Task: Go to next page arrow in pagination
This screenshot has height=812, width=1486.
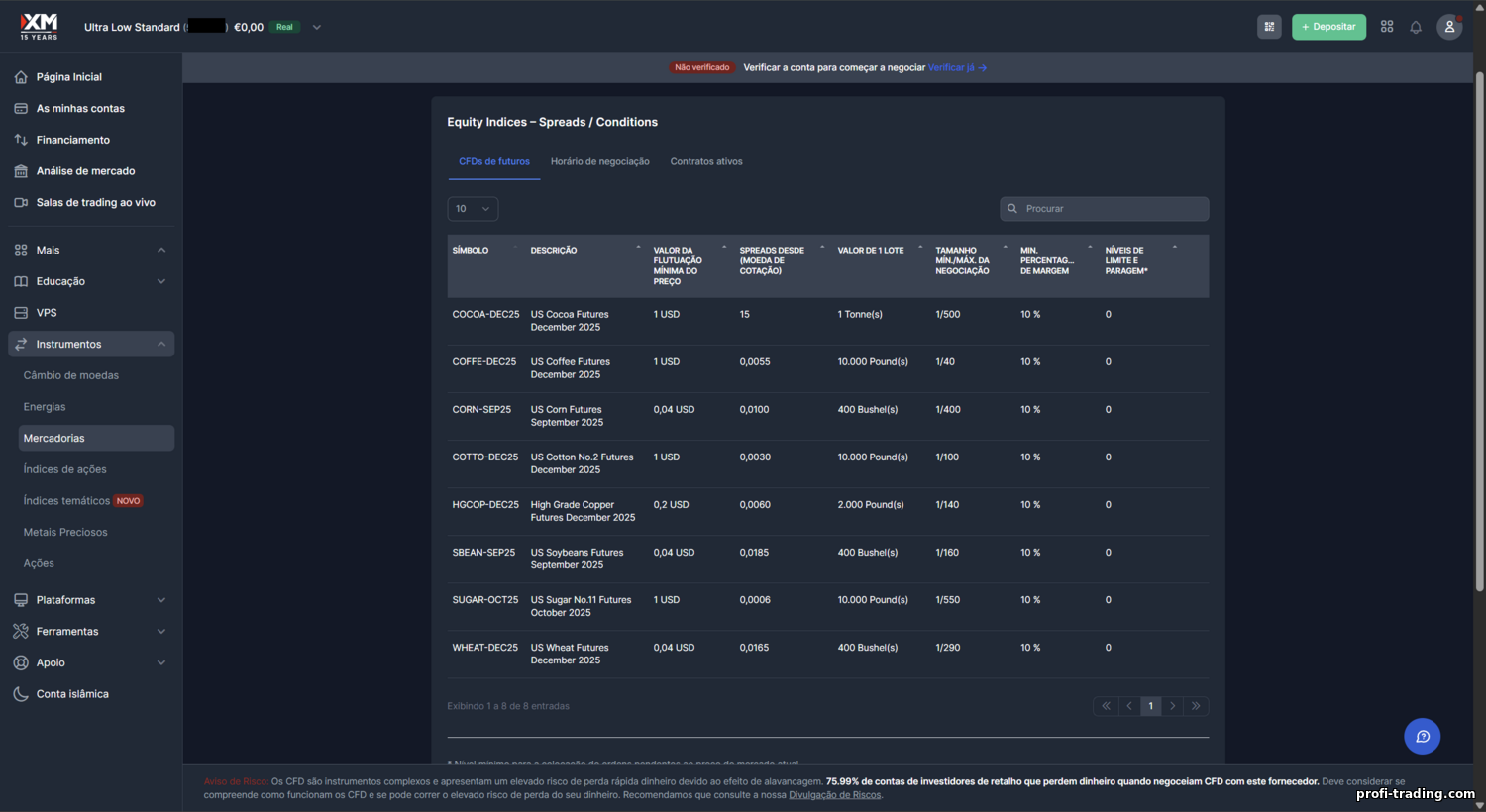Action: coord(1173,706)
